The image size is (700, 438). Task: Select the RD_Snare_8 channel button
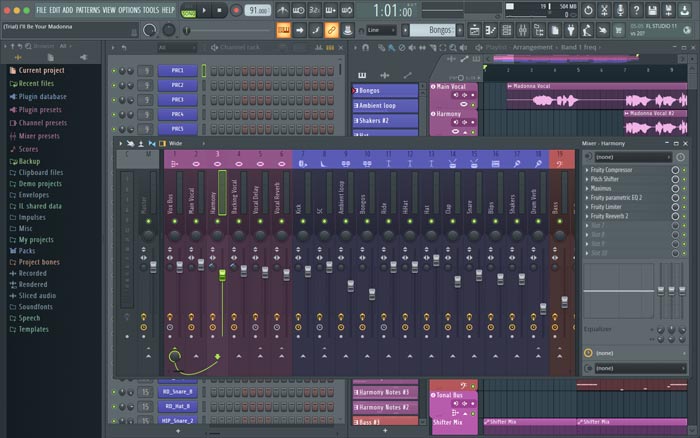coord(177,392)
